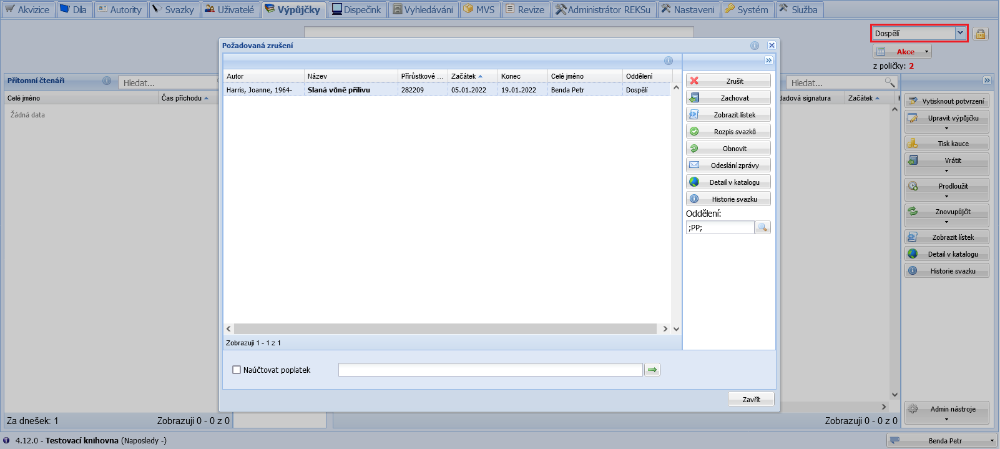Open the Vyhledávání tab
This screenshot has width=1000, height=449.
coord(423,9)
